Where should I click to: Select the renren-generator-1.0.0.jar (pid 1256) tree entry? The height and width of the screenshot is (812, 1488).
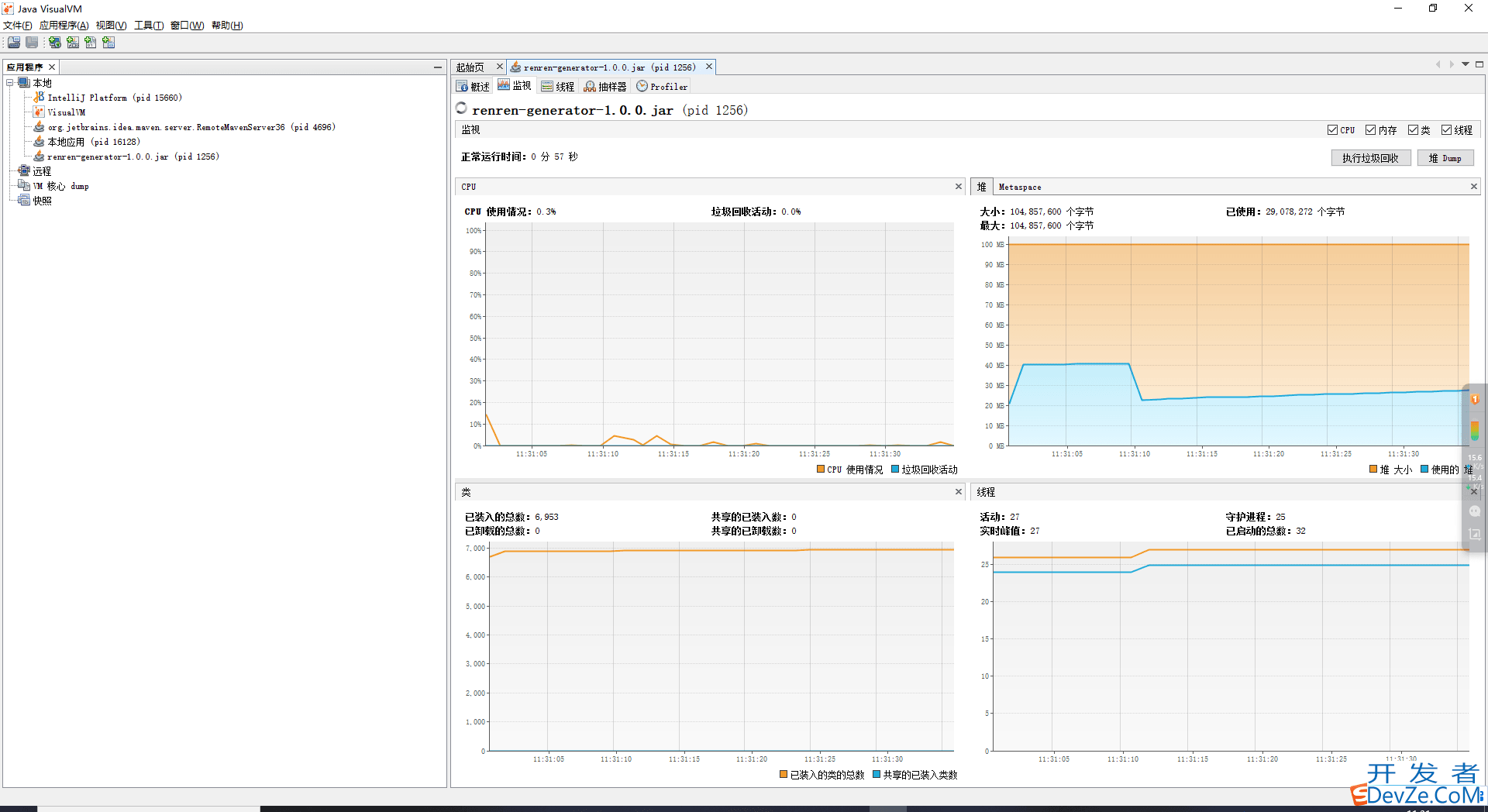tap(133, 157)
